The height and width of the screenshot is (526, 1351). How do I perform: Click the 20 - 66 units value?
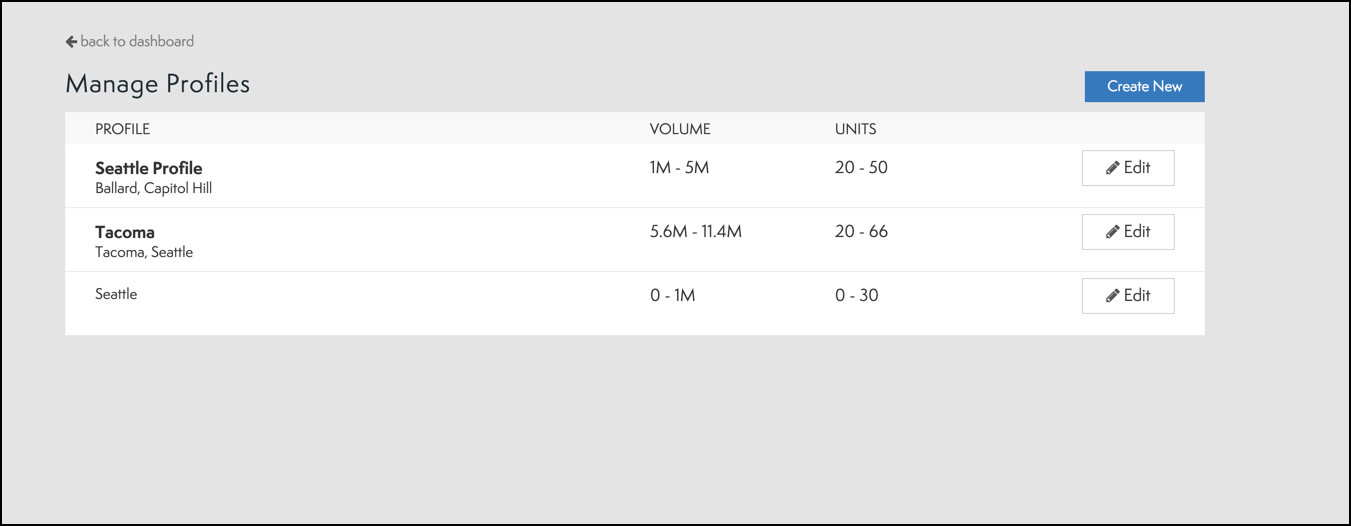pos(861,232)
